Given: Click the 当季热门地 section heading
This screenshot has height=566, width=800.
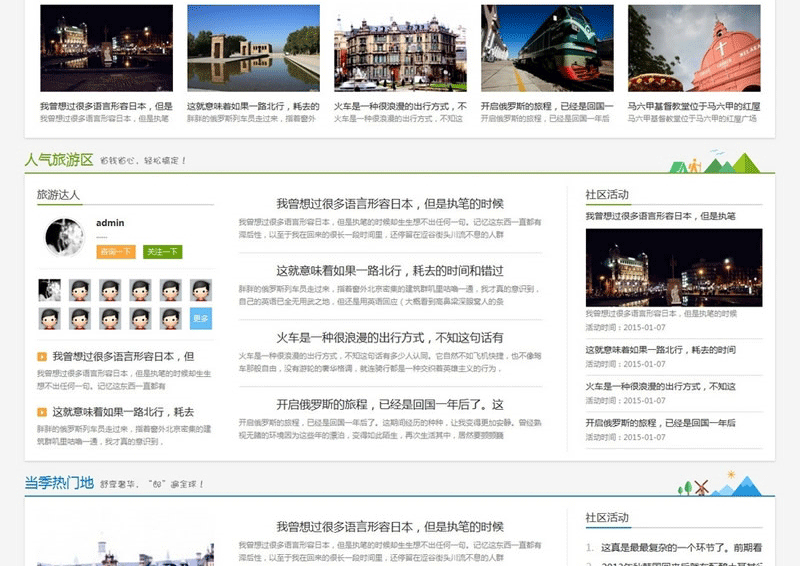Looking at the screenshot, I should pos(59,483).
